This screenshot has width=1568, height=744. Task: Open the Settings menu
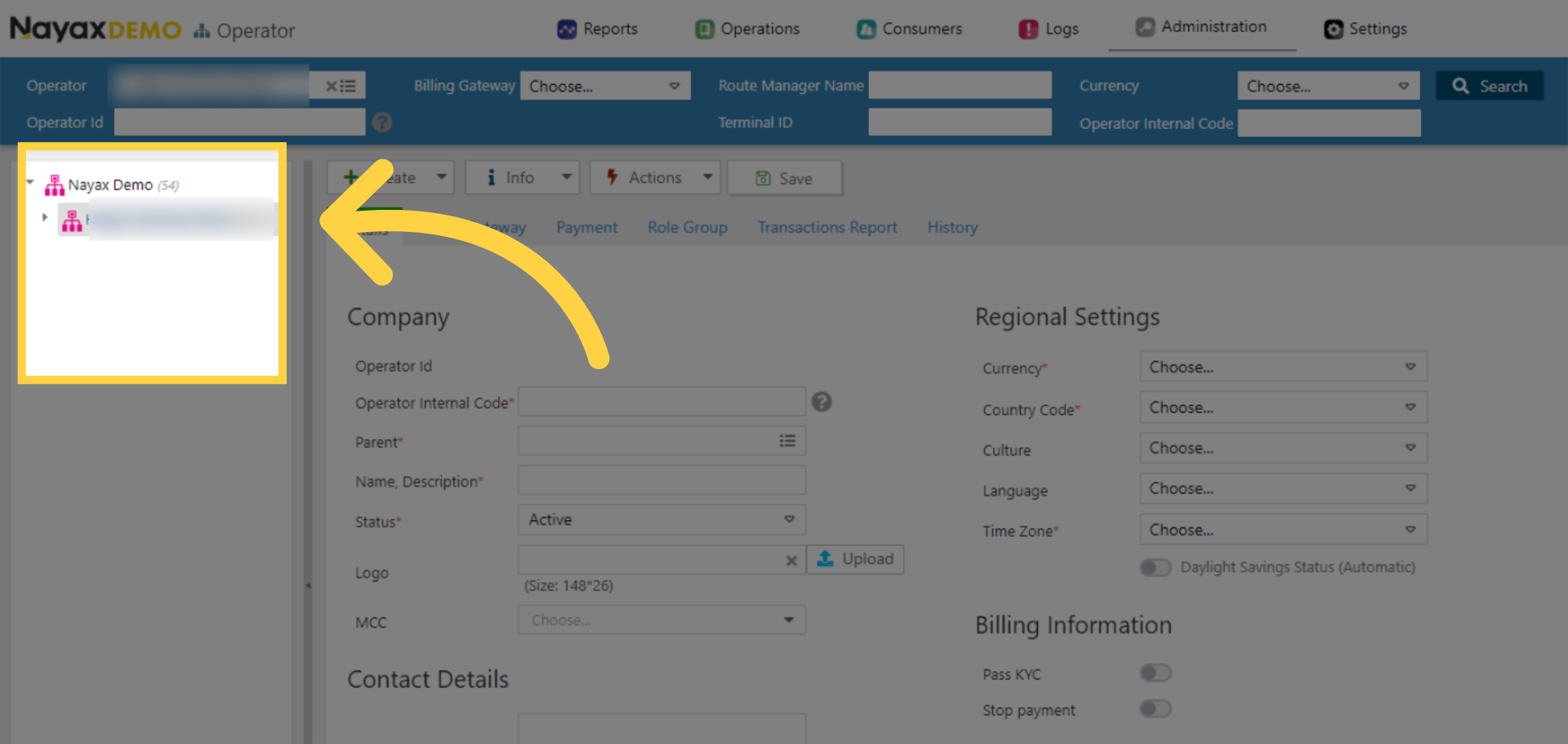pos(1365,29)
